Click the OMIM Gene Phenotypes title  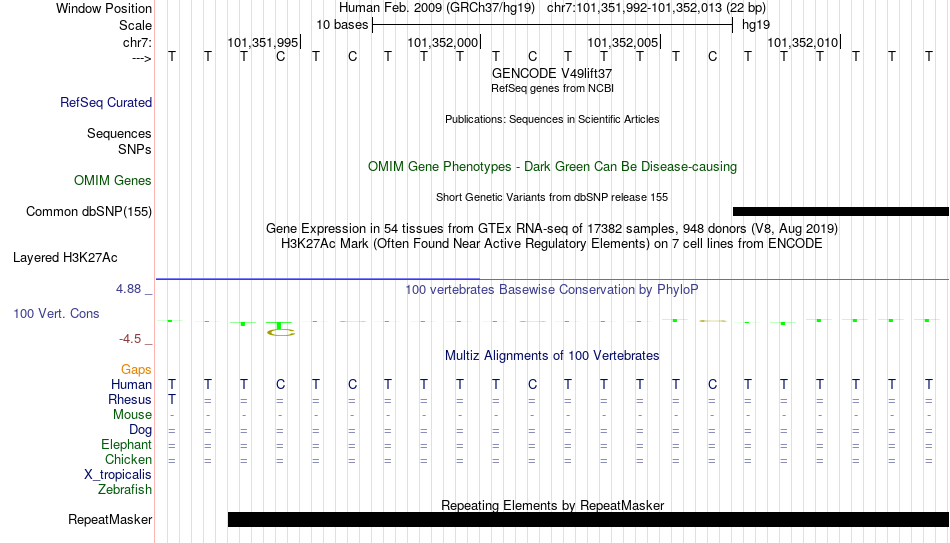point(552,167)
